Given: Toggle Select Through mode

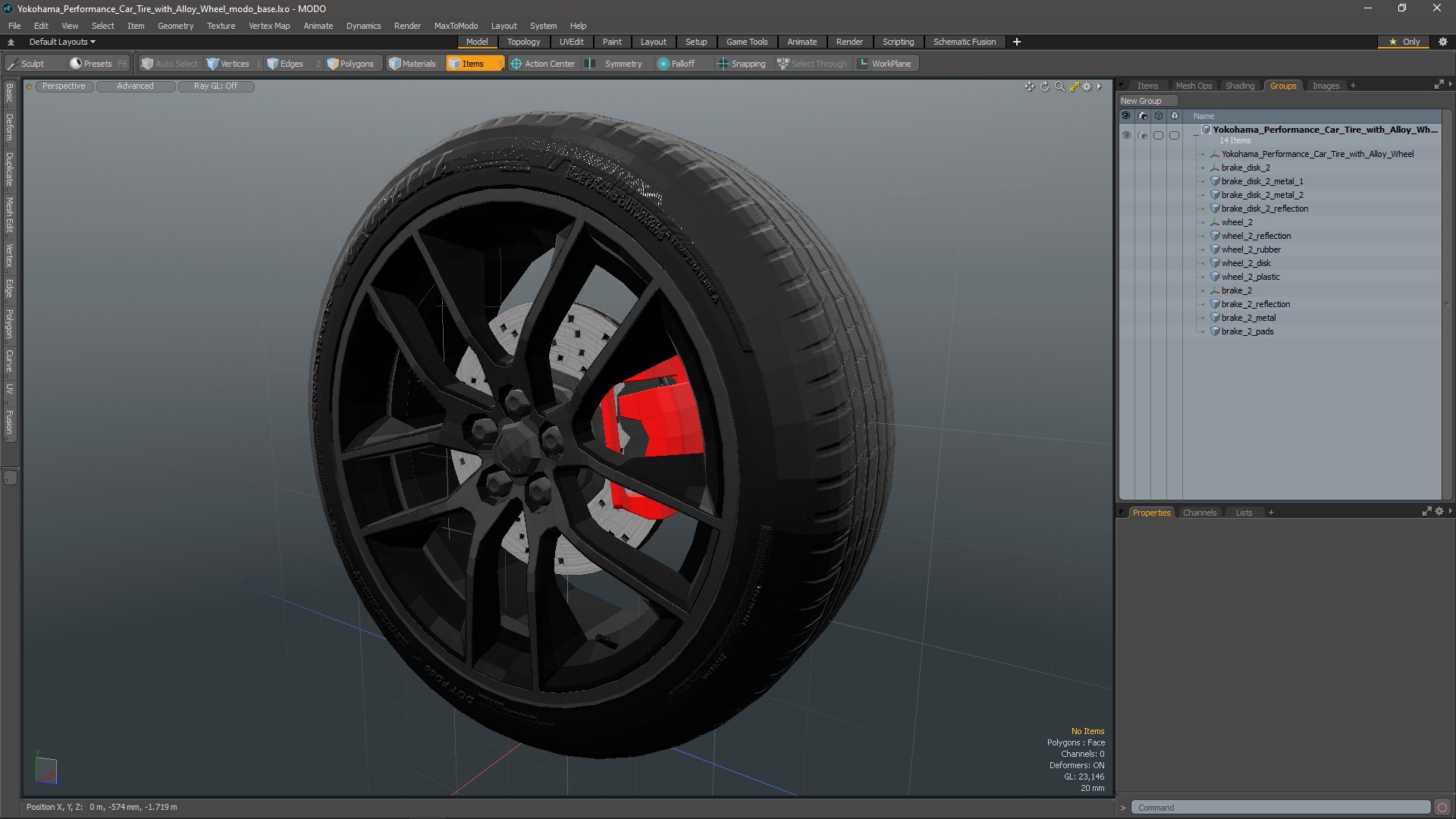Looking at the screenshot, I should click(x=812, y=64).
